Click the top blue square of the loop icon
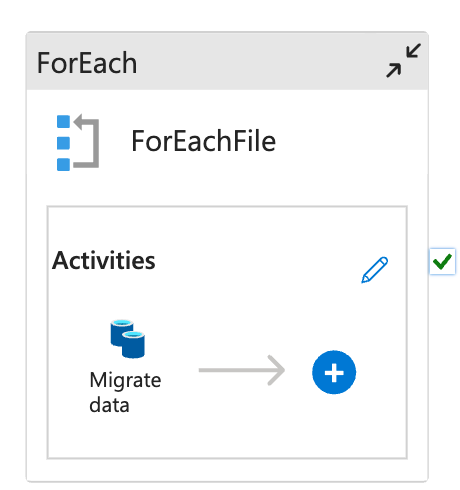Image resolution: width=460 pixels, height=490 pixels. pos(63,121)
